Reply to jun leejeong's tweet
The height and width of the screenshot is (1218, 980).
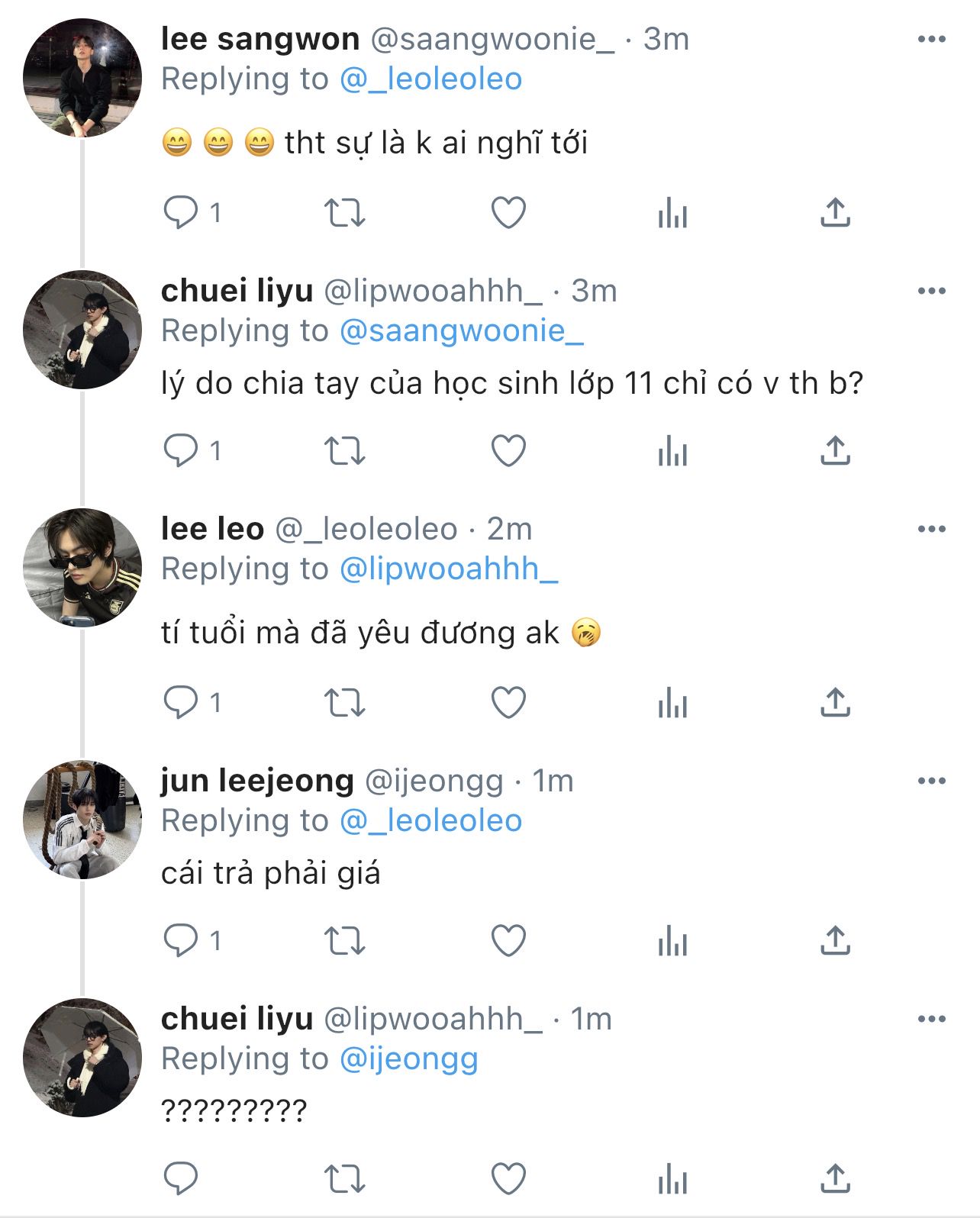click(181, 940)
